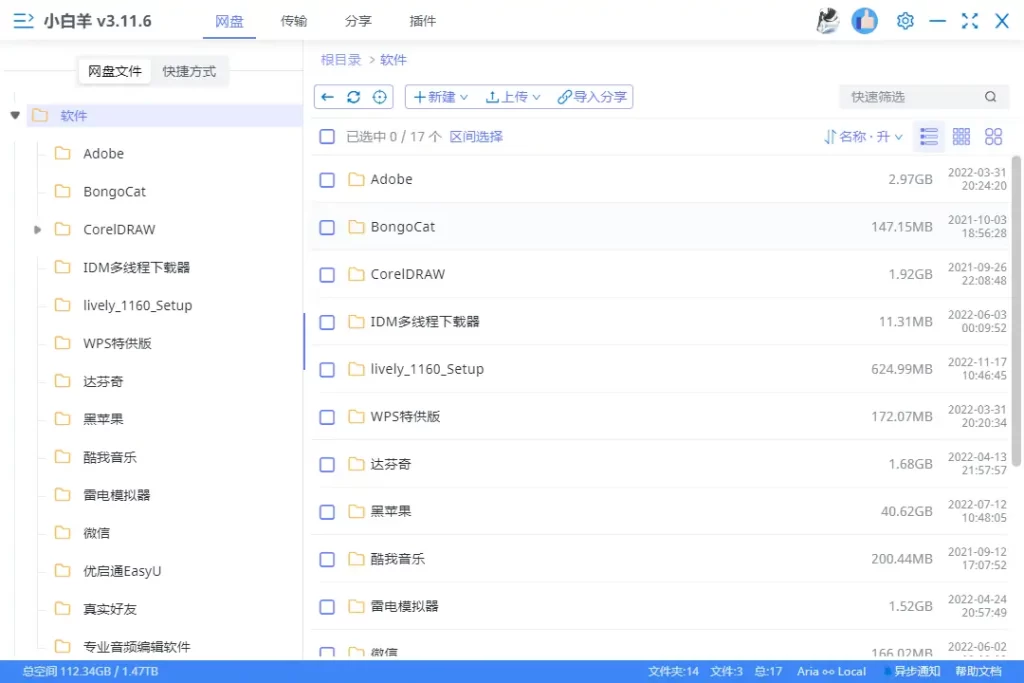Open the 插件 menu item
The width and height of the screenshot is (1024, 683).
pyautogui.click(x=423, y=20)
